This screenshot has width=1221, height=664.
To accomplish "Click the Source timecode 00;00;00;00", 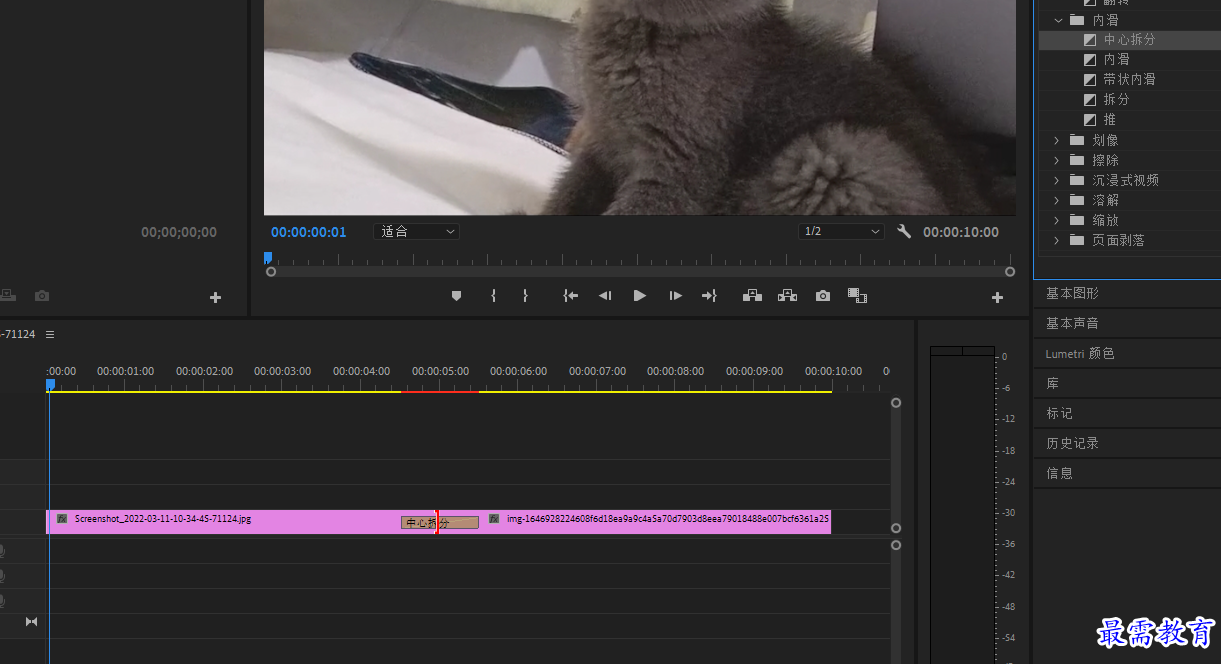I will tap(179, 232).
